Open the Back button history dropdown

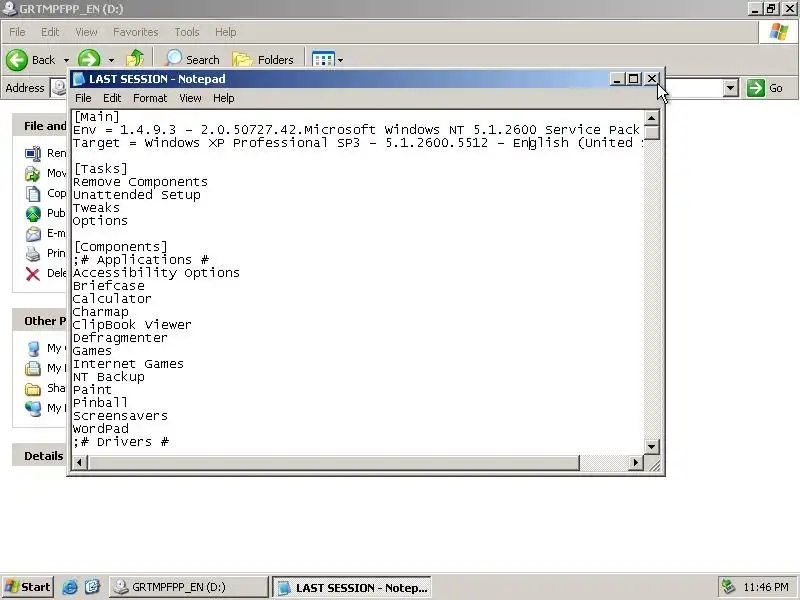66,60
